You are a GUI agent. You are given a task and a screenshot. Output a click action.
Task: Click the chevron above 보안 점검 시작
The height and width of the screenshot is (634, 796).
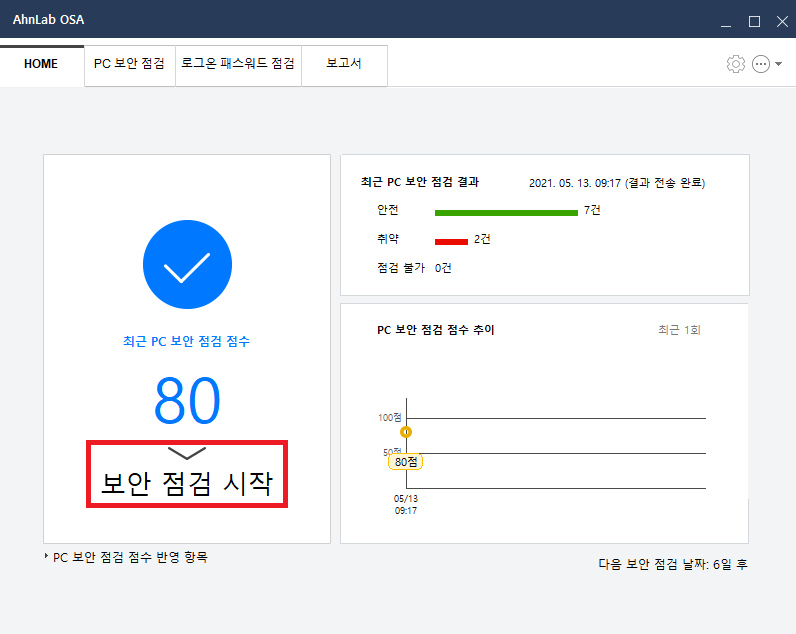coord(187,453)
